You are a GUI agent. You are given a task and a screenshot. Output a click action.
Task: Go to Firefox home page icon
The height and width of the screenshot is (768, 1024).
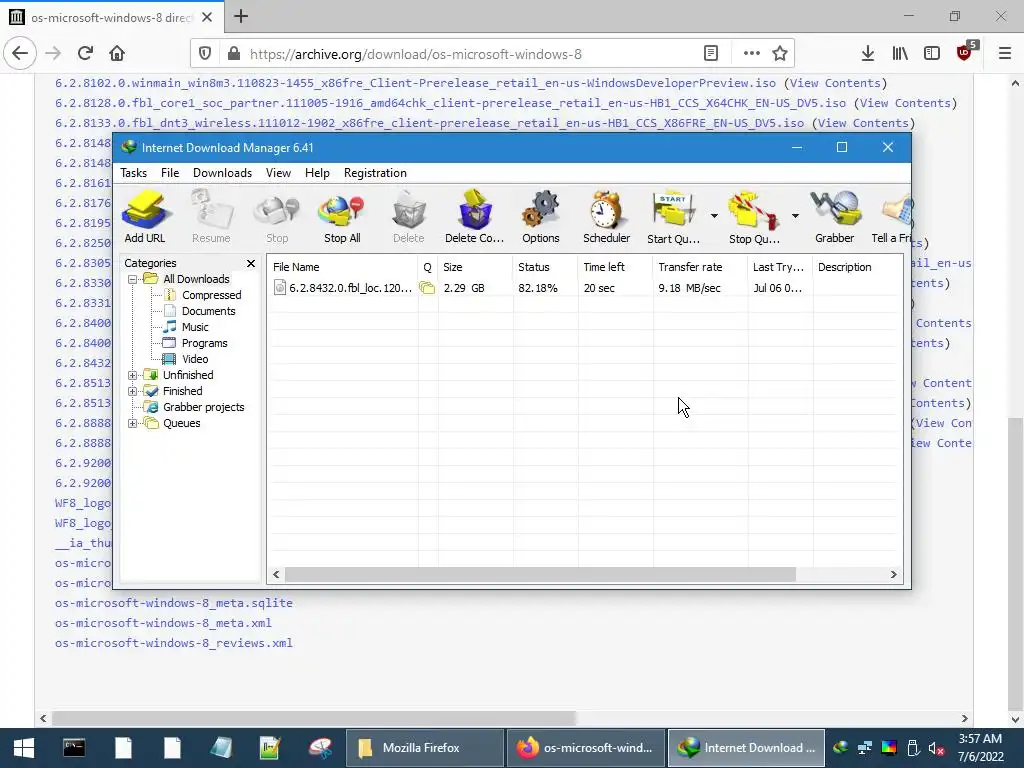pyautogui.click(x=117, y=54)
